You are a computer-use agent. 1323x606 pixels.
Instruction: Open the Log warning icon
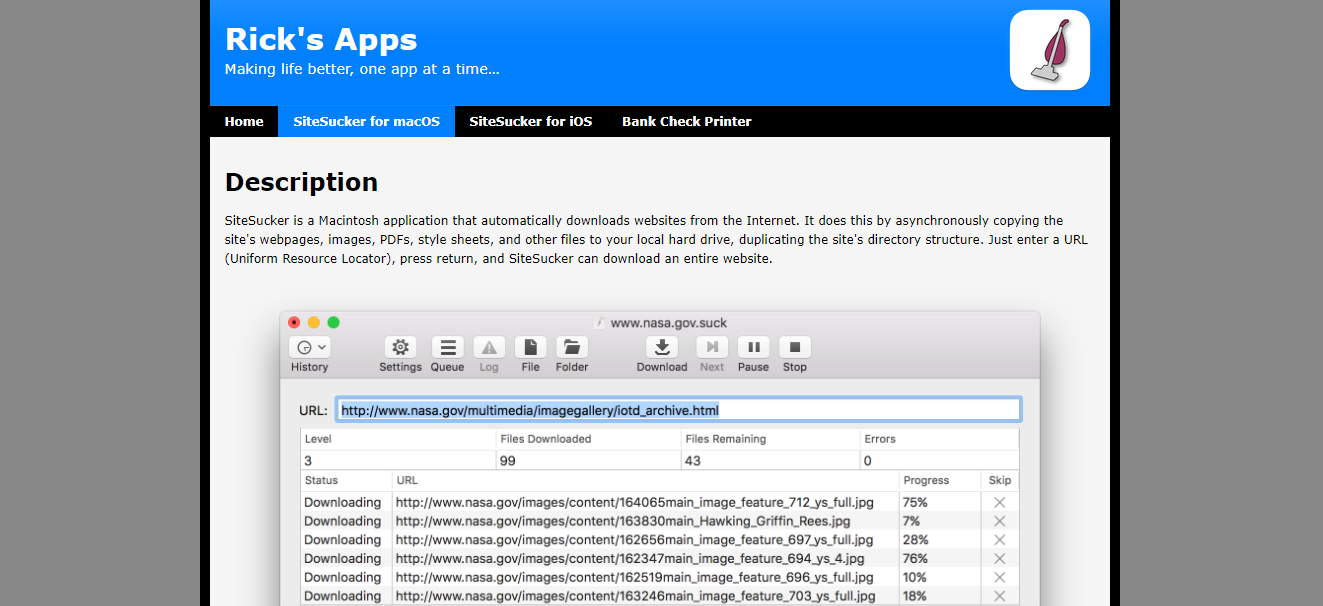489,347
